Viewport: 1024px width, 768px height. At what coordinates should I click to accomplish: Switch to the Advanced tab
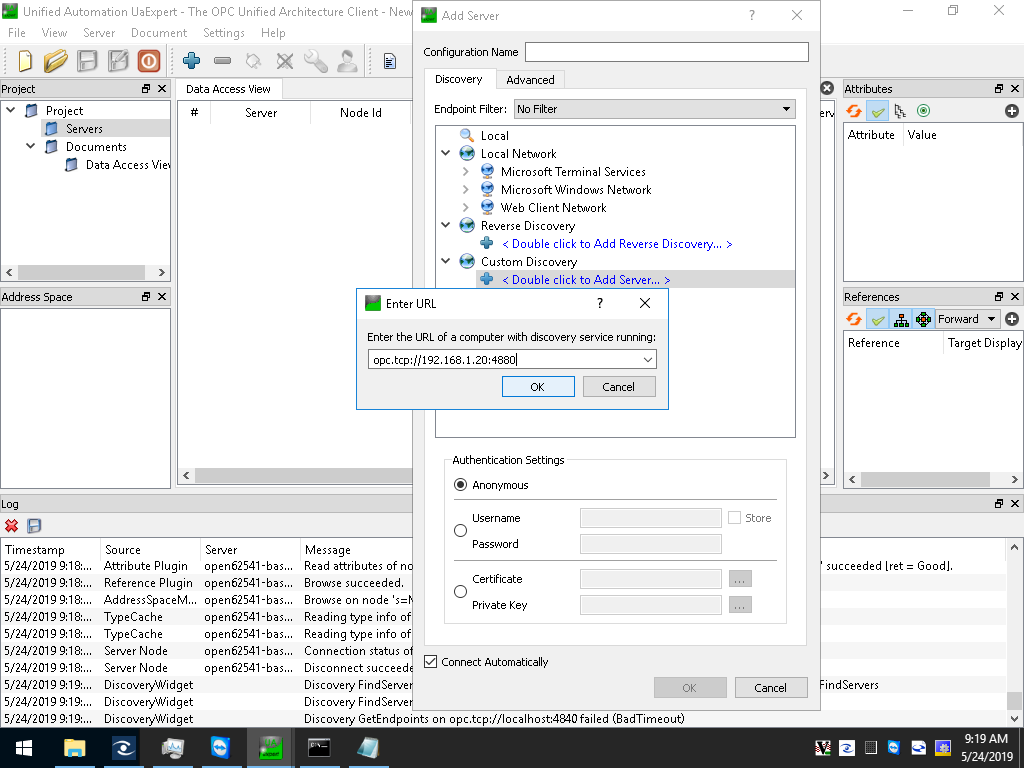tap(530, 80)
